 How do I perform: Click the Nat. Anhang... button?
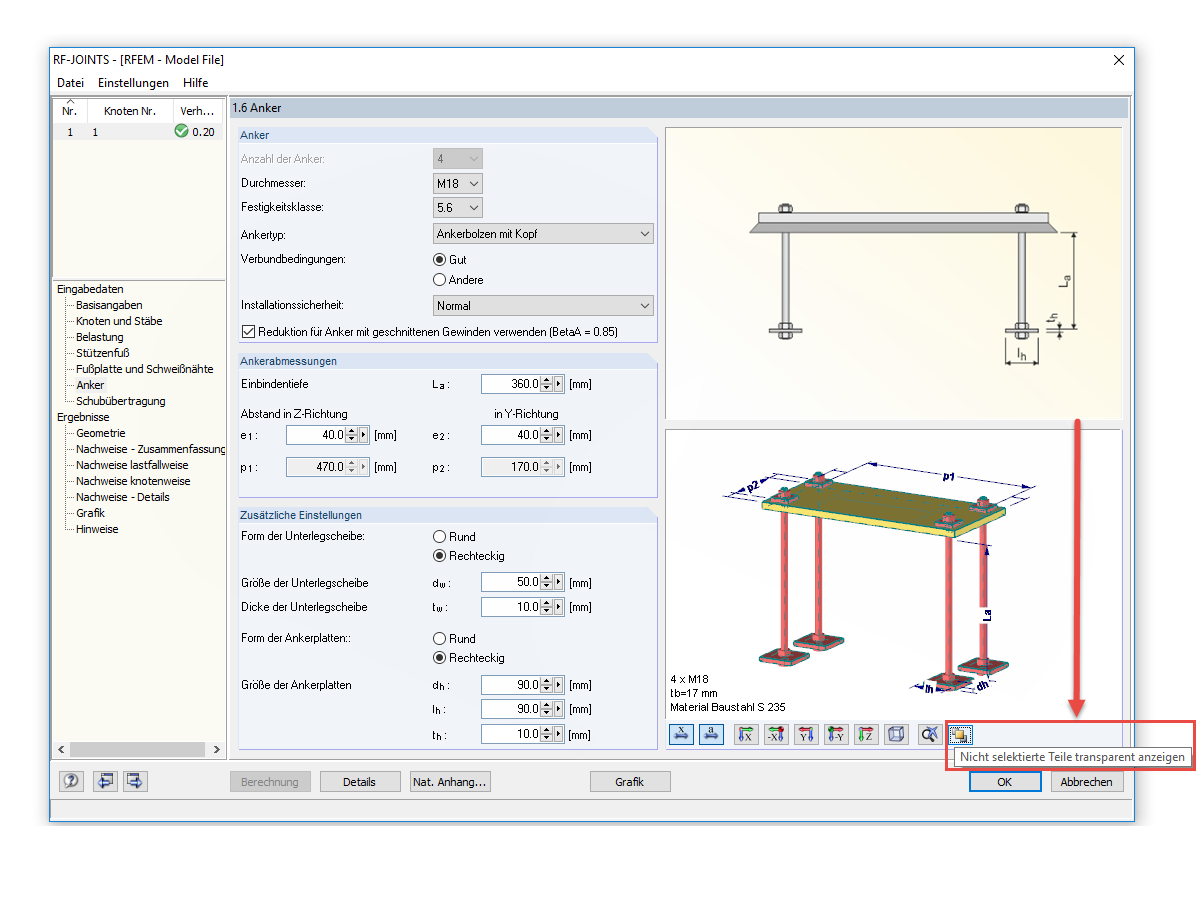[x=450, y=782]
